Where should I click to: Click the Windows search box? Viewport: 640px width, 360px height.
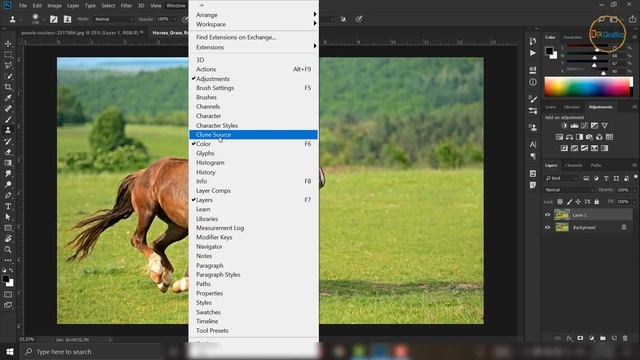point(91,351)
